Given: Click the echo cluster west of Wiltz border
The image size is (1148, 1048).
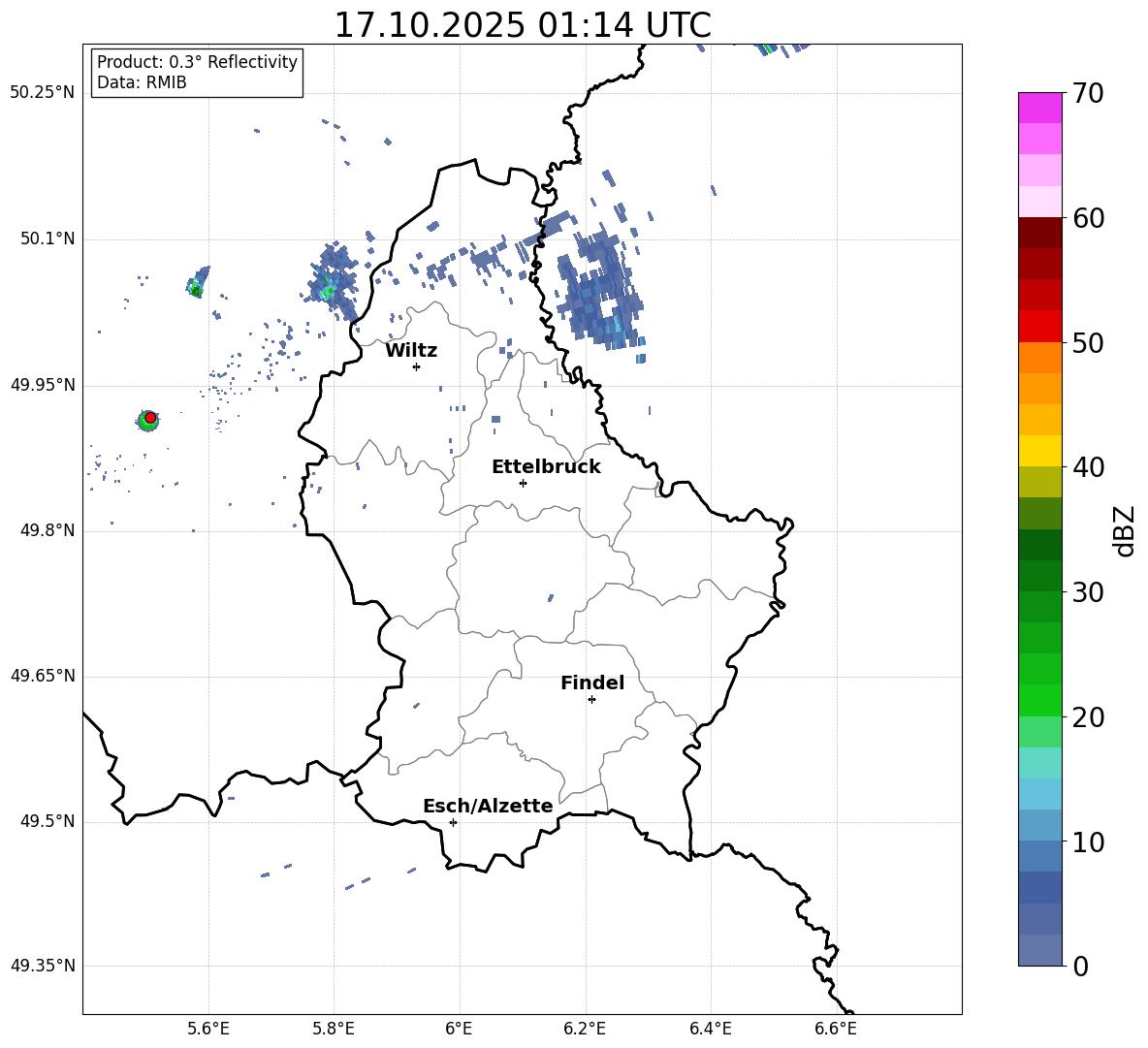Looking at the screenshot, I should pyautogui.click(x=332, y=282).
